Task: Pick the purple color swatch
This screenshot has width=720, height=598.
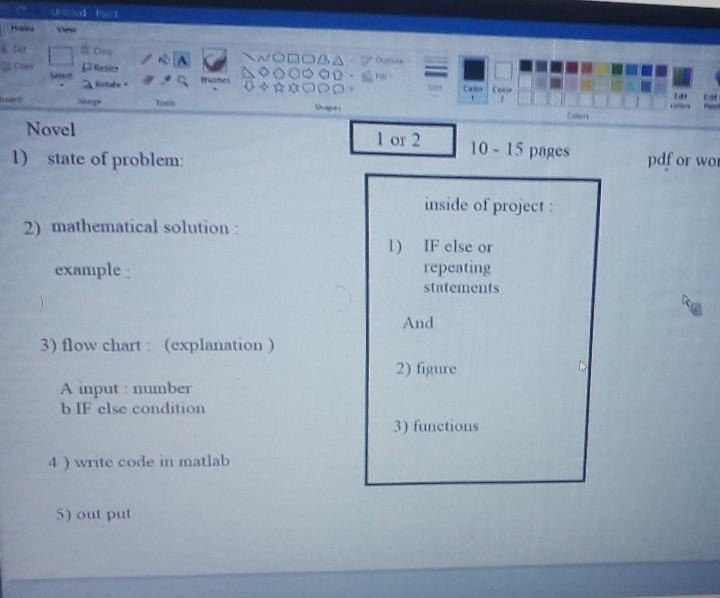Action: pyautogui.click(x=661, y=70)
